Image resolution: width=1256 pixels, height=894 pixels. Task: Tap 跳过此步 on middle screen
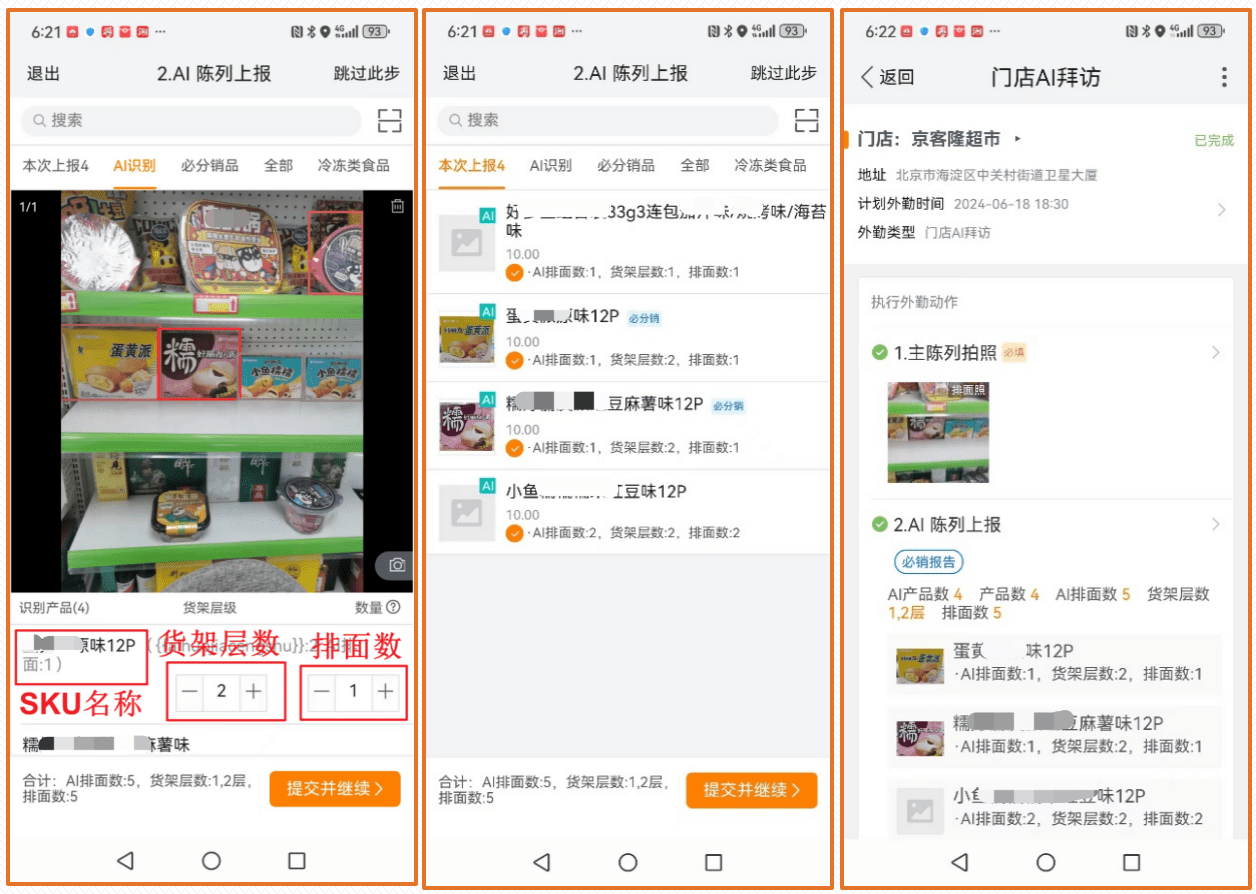tap(784, 73)
